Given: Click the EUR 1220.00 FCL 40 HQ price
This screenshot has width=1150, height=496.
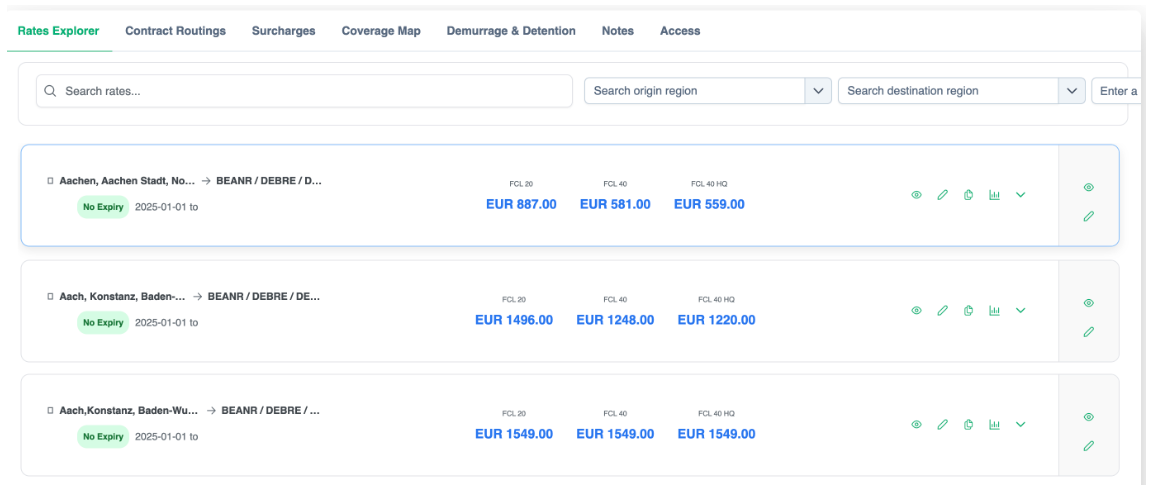Looking at the screenshot, I should pyautogui.click(x=716, y=321).
